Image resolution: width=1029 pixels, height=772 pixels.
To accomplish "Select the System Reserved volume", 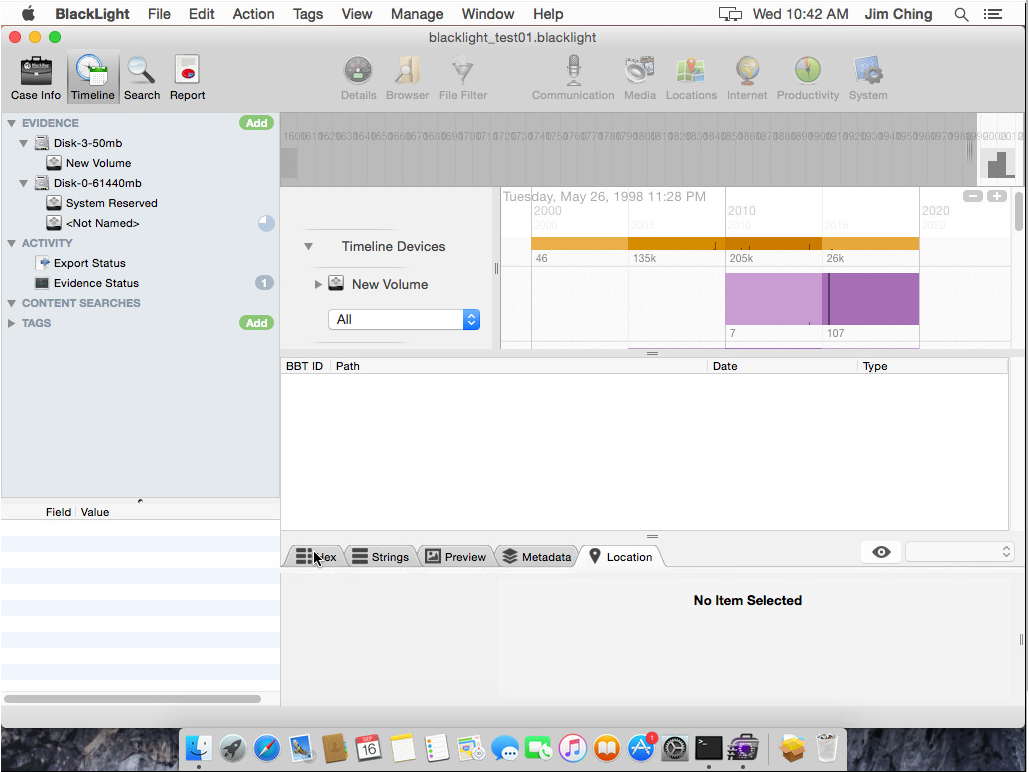I will pyautogui.click(x=111, y=203).
